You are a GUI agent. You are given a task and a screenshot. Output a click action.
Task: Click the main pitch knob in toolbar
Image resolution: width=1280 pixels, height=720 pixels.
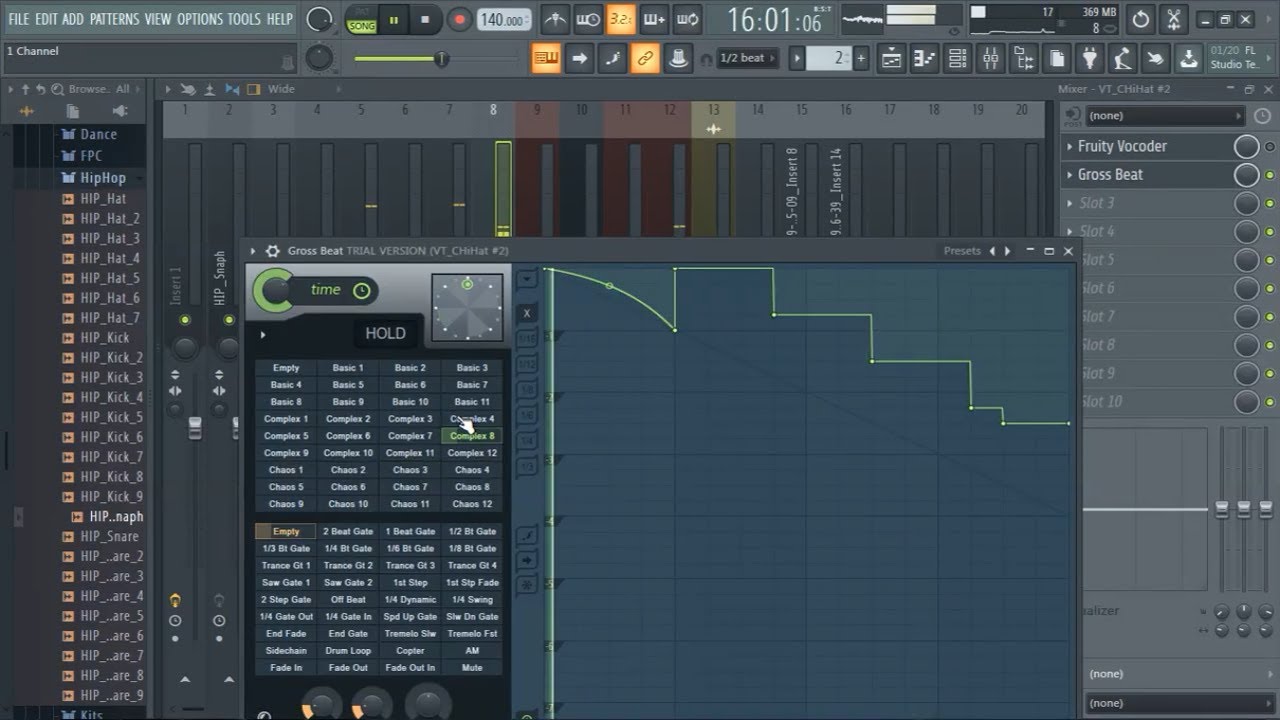tap(319, 58)
